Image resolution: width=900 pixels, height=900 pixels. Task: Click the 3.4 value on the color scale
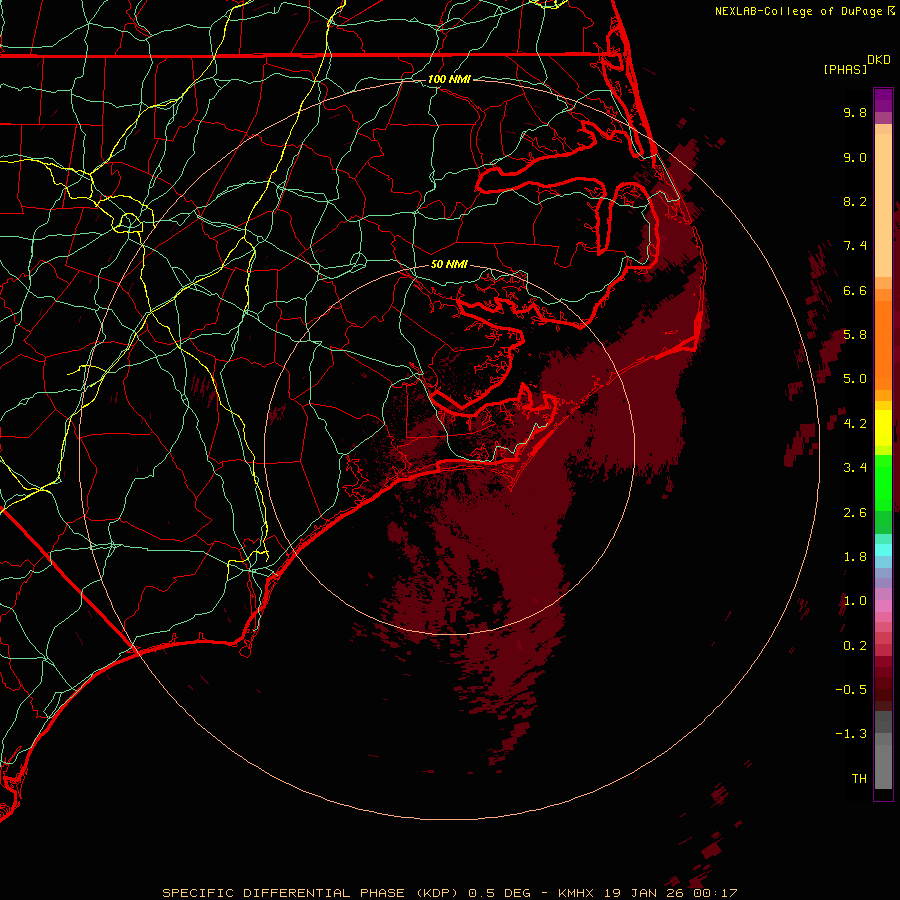click(x=855, y=468)
